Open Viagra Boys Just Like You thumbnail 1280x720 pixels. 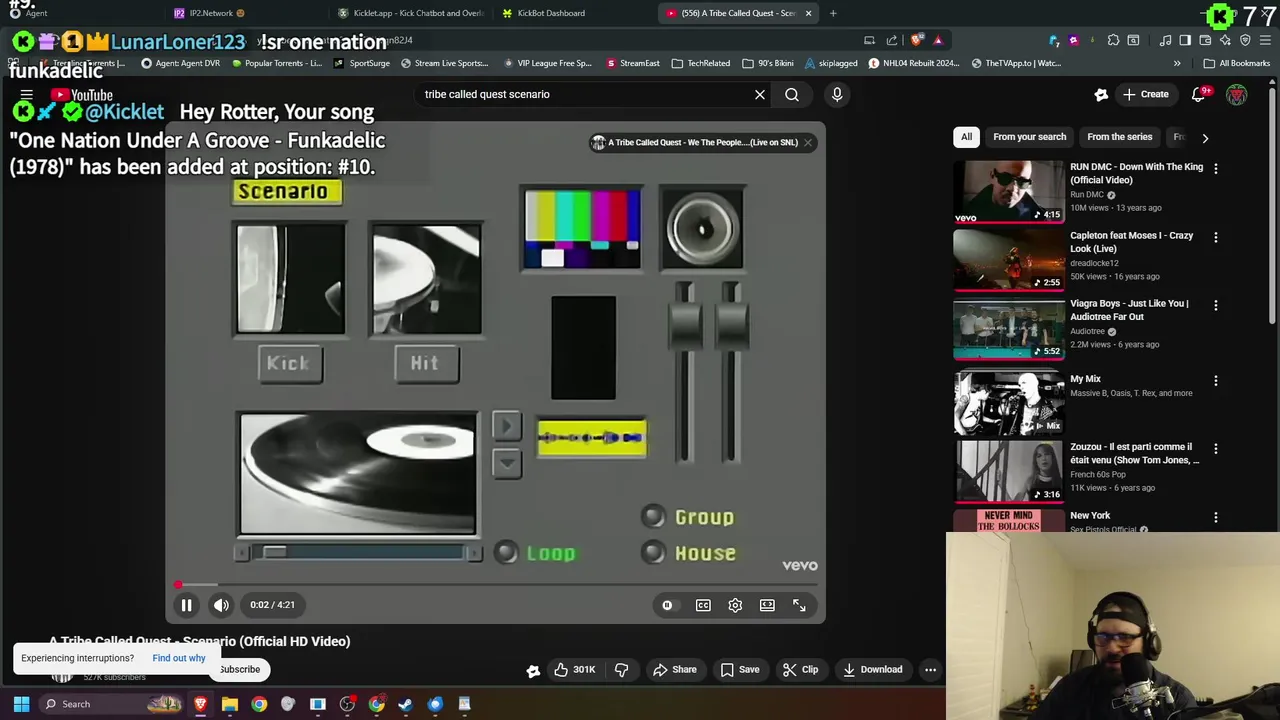1008,328
